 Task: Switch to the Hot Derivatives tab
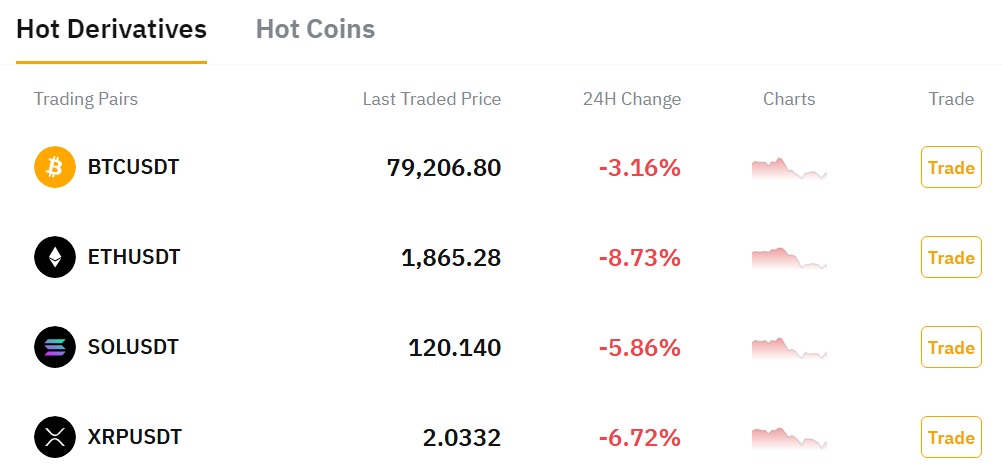[111, 29]
